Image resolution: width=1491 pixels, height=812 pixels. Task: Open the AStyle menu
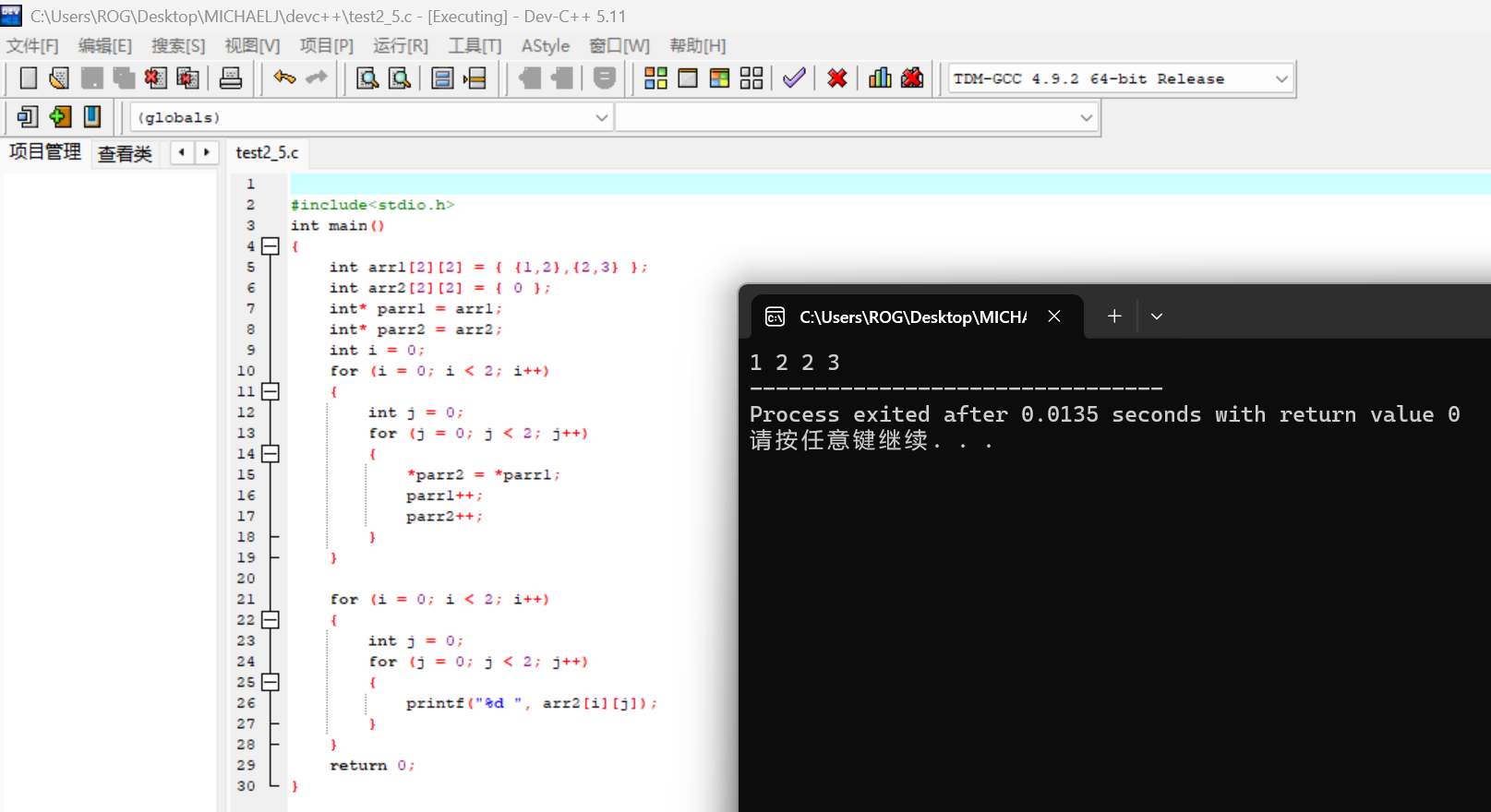(x=546, y=46)
